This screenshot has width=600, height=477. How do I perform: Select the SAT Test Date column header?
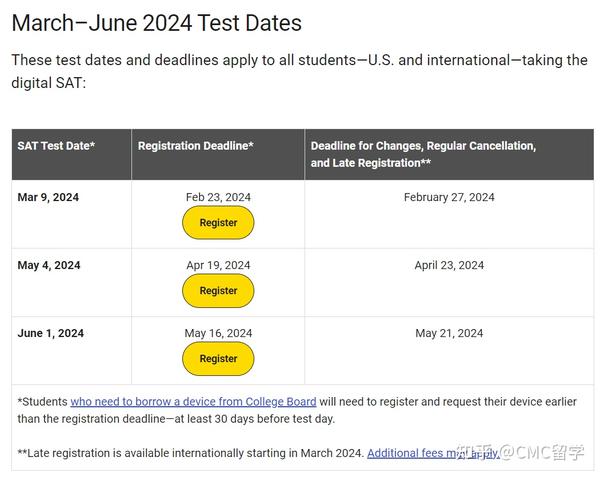pyautogui.click(x=56, y=146)
